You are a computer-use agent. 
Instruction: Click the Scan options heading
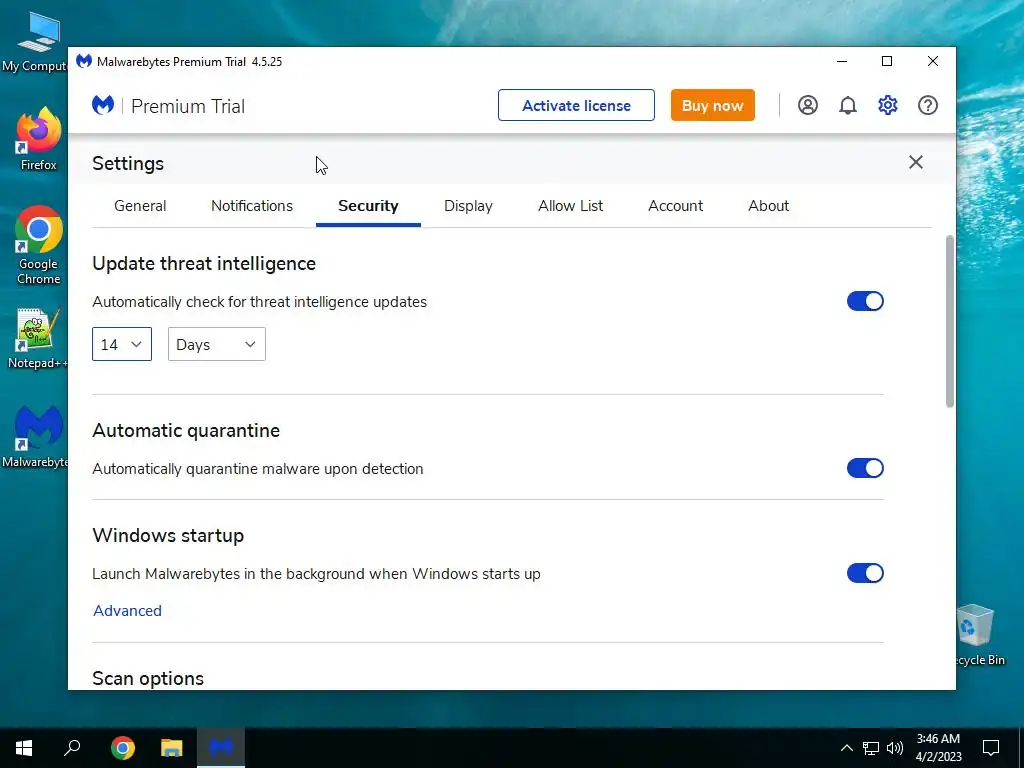point(148,678)
